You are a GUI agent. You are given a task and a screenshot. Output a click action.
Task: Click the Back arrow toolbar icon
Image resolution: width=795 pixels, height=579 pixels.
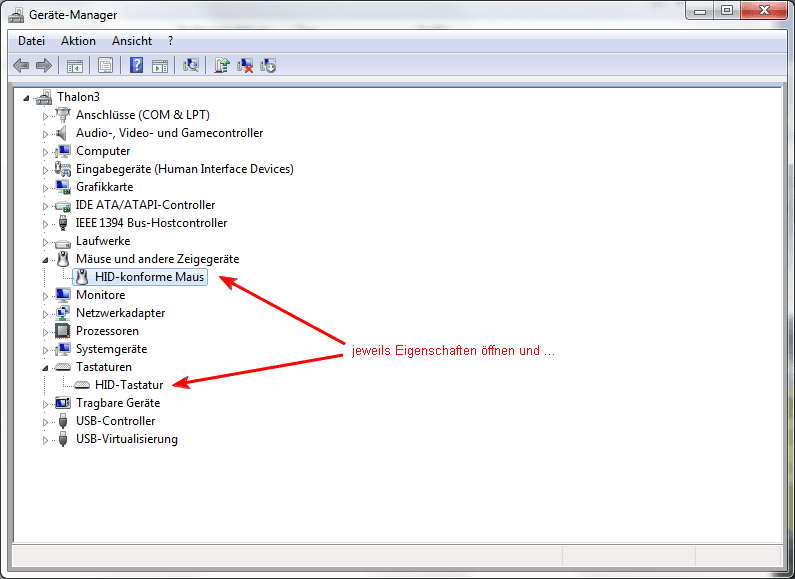pos(21,65)
